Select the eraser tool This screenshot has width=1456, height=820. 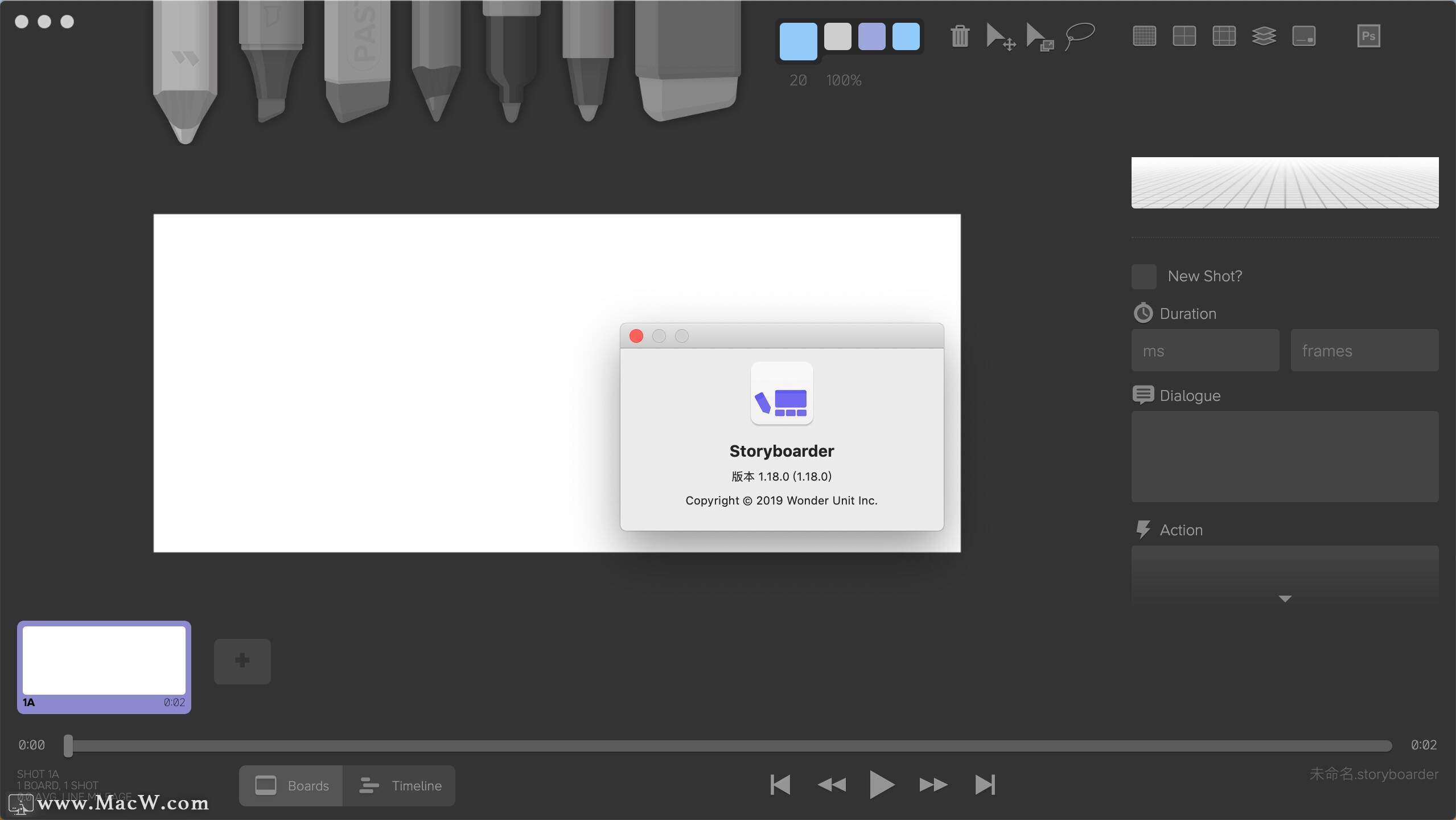688,63
